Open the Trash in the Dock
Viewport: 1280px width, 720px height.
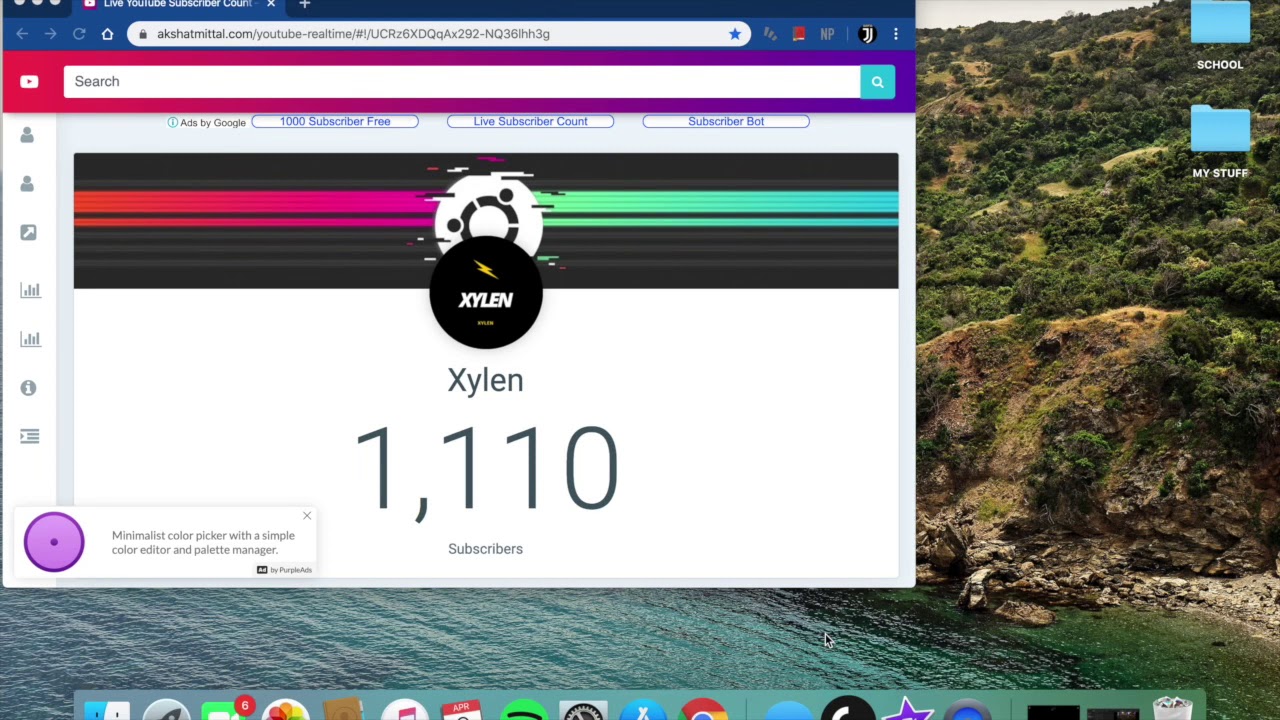[x=1173, y=708]
